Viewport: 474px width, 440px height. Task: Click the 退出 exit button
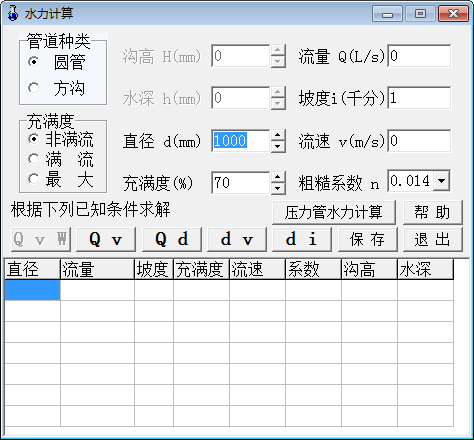433,239
